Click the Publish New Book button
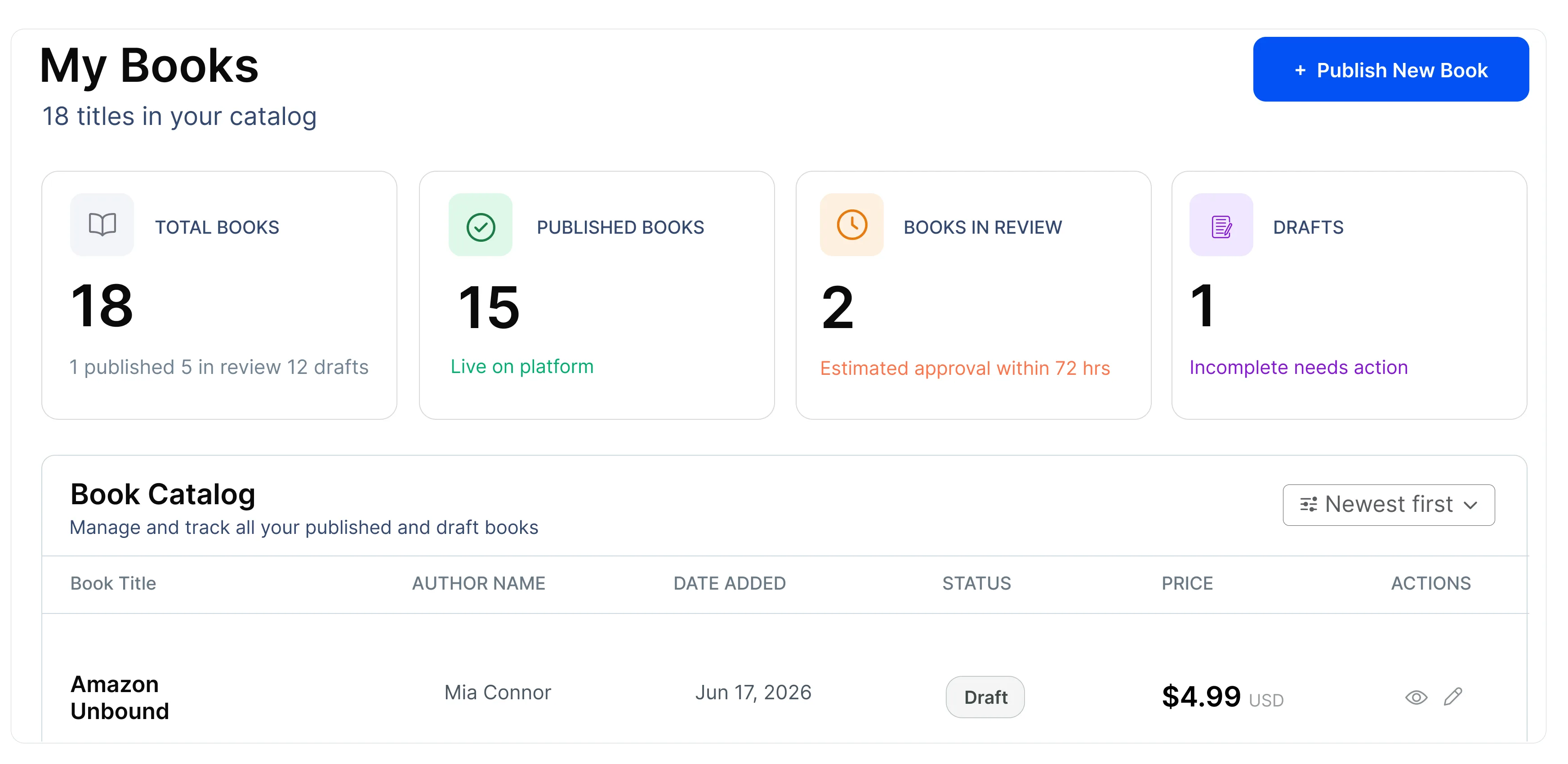This screenshot has height=764, width=1568. tap(1390, 69)
